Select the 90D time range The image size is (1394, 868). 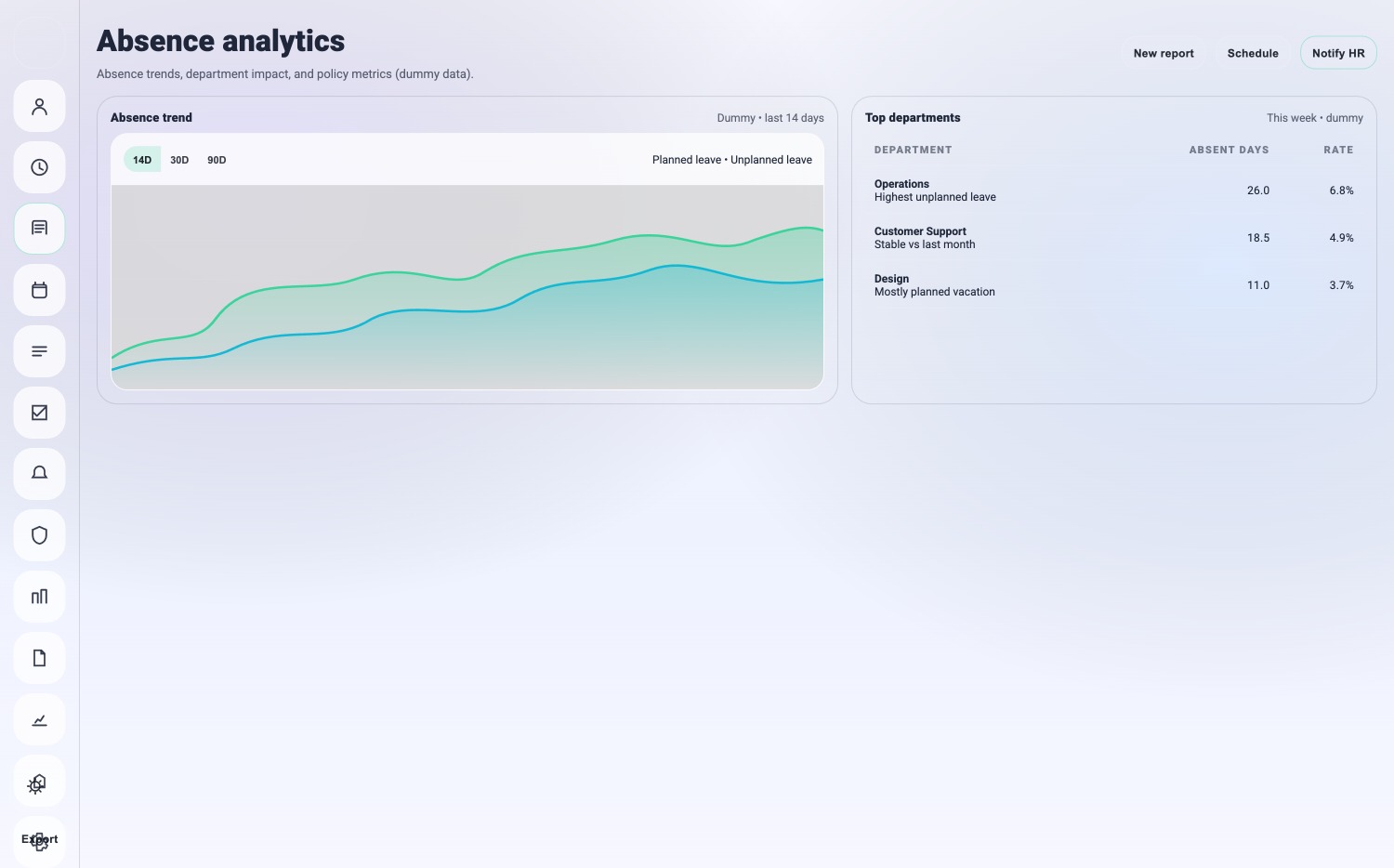[x=217, y=160]
